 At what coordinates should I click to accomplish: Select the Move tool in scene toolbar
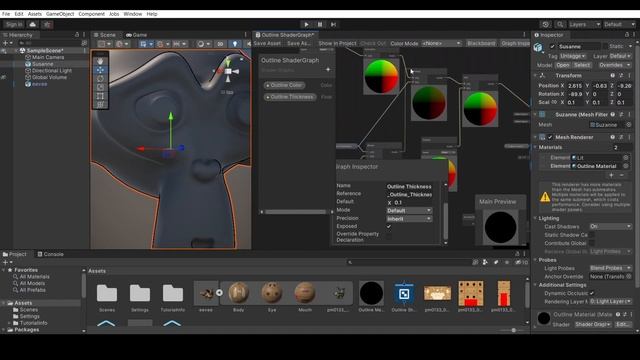pyautogui.click(x=100, y=70)
